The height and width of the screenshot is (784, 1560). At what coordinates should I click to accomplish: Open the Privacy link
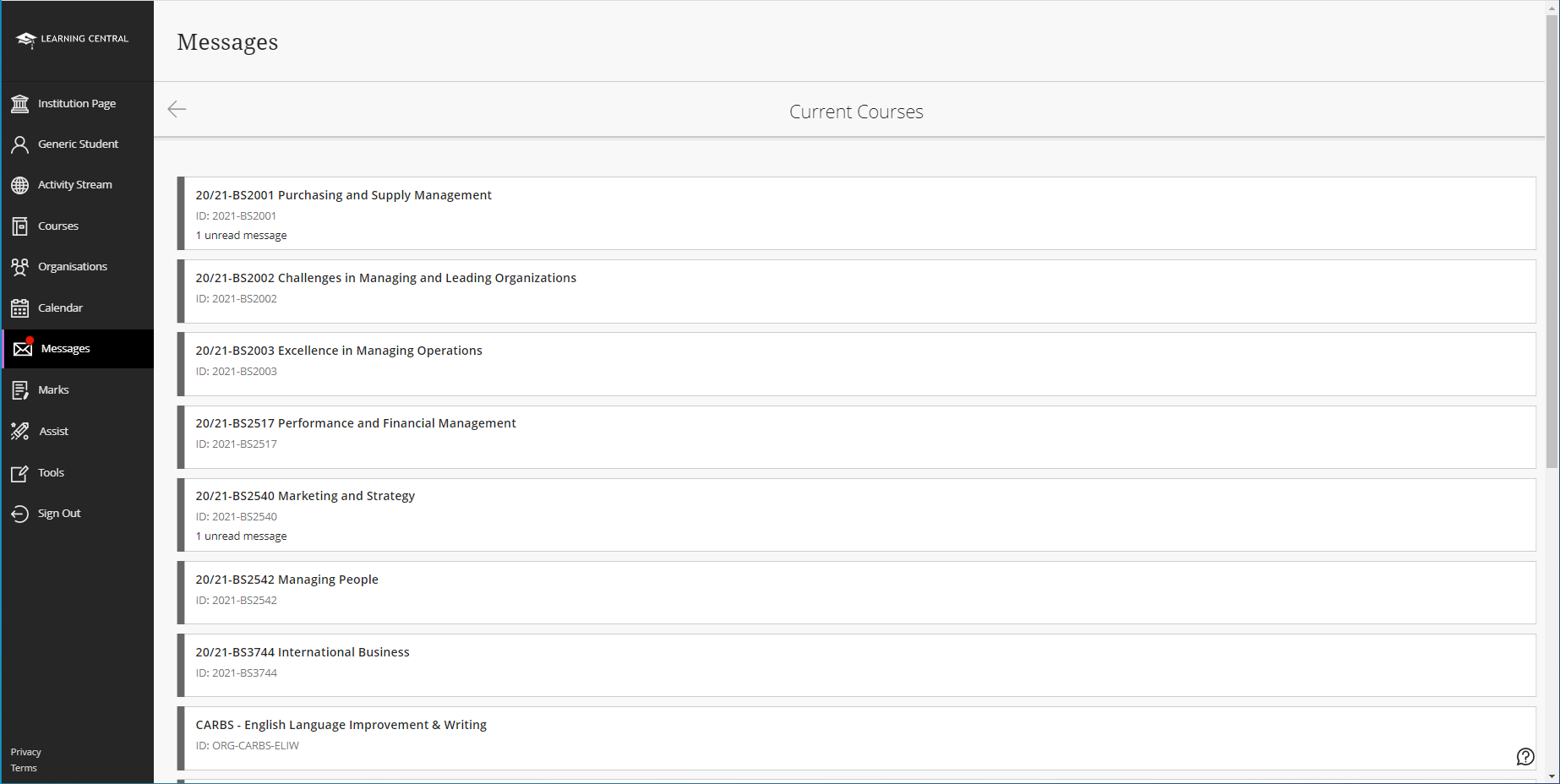[25, 751]
